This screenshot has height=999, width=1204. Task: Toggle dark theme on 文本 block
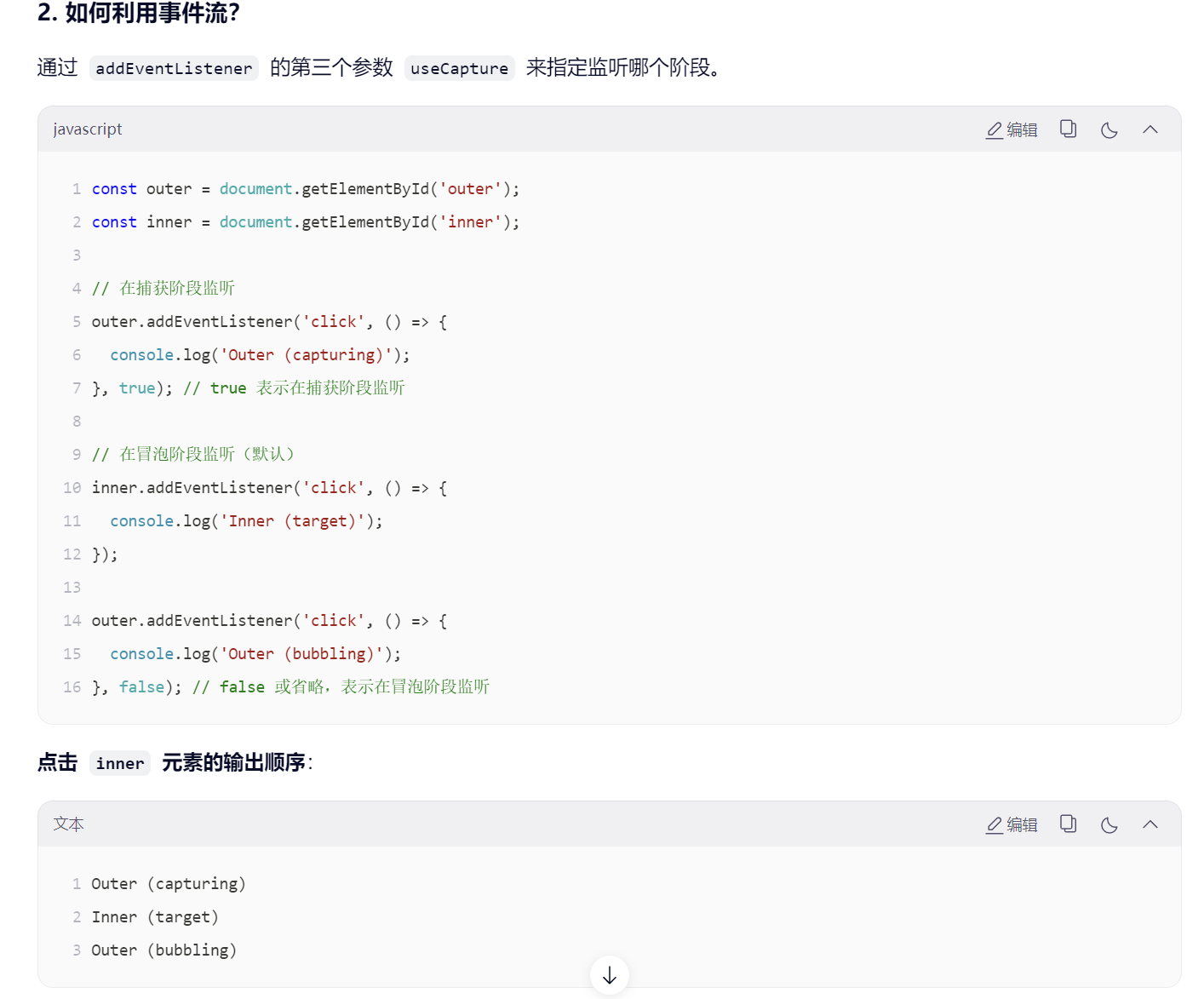click(x=1109, y=824)
